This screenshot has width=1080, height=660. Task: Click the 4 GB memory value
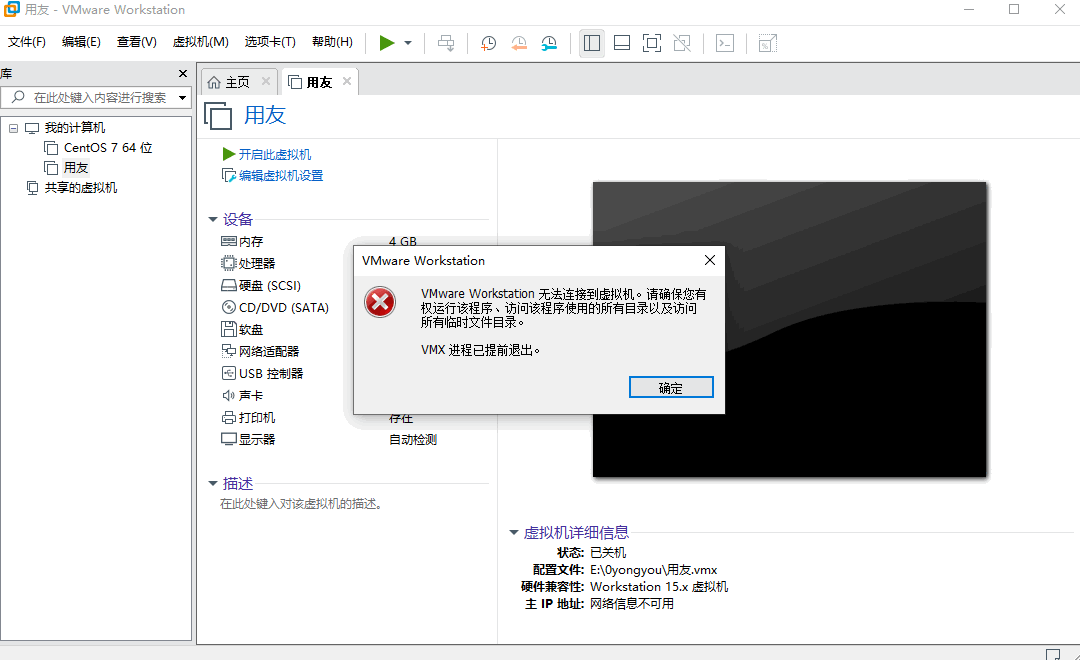(403, 241)
